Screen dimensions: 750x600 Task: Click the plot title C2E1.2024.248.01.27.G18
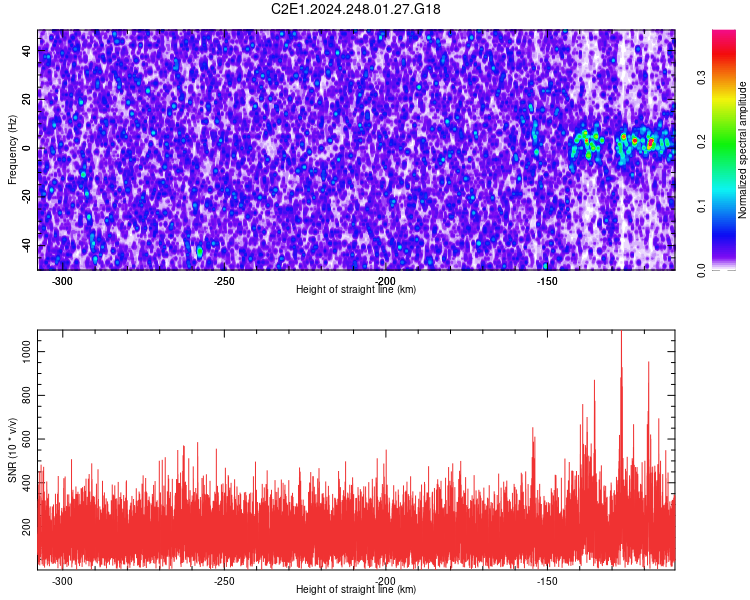coord(355,9)
